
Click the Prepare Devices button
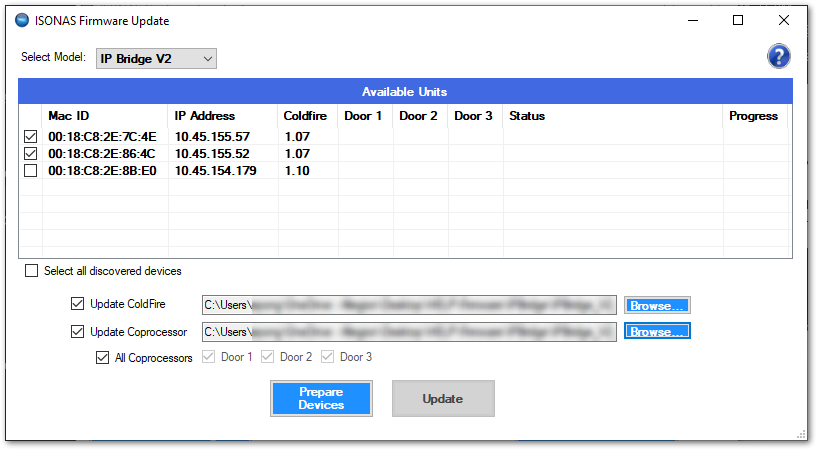pyautogui.click(x=321, y=398)
